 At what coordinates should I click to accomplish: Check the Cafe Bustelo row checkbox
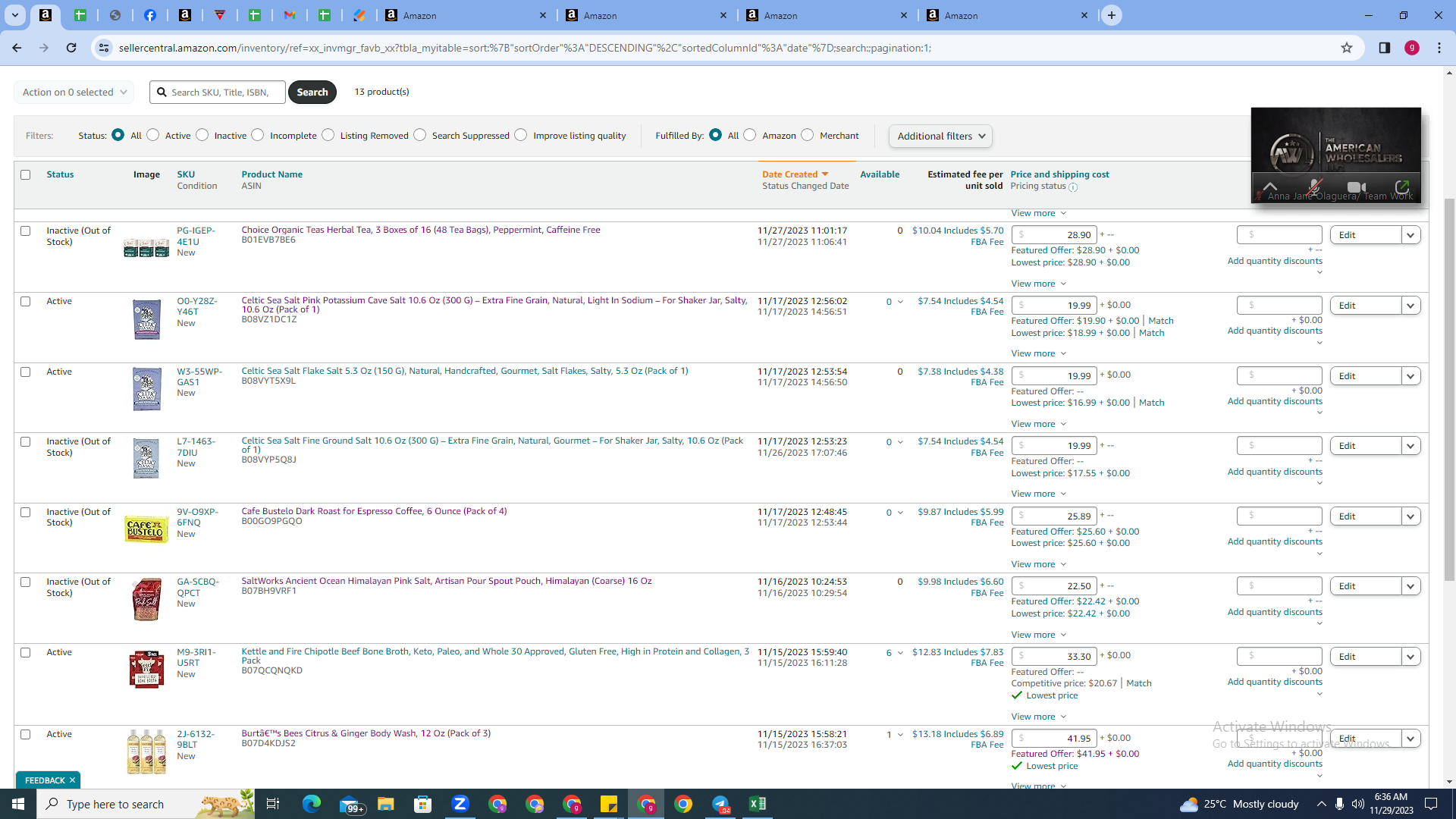click(x=26, y=512)
